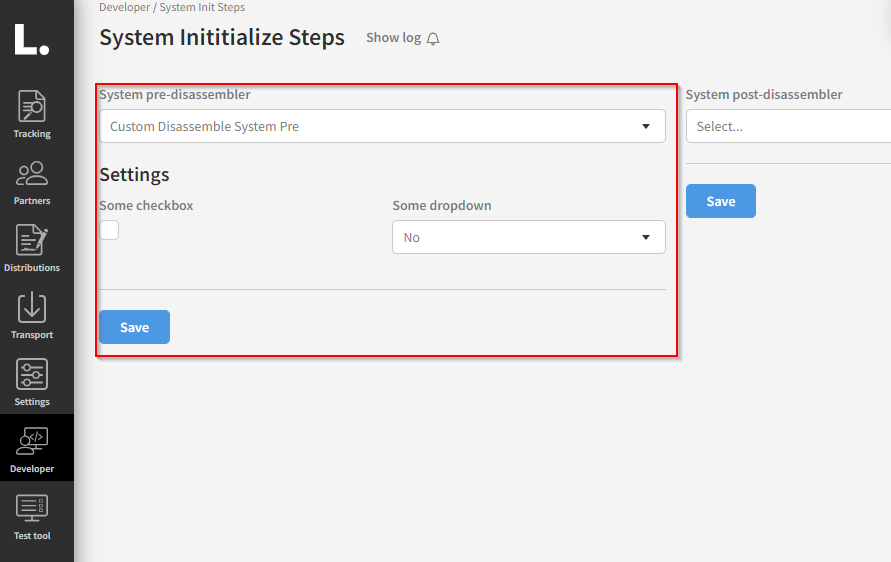
Task: Open the Distributions section
Action: [x=32, y=248]
